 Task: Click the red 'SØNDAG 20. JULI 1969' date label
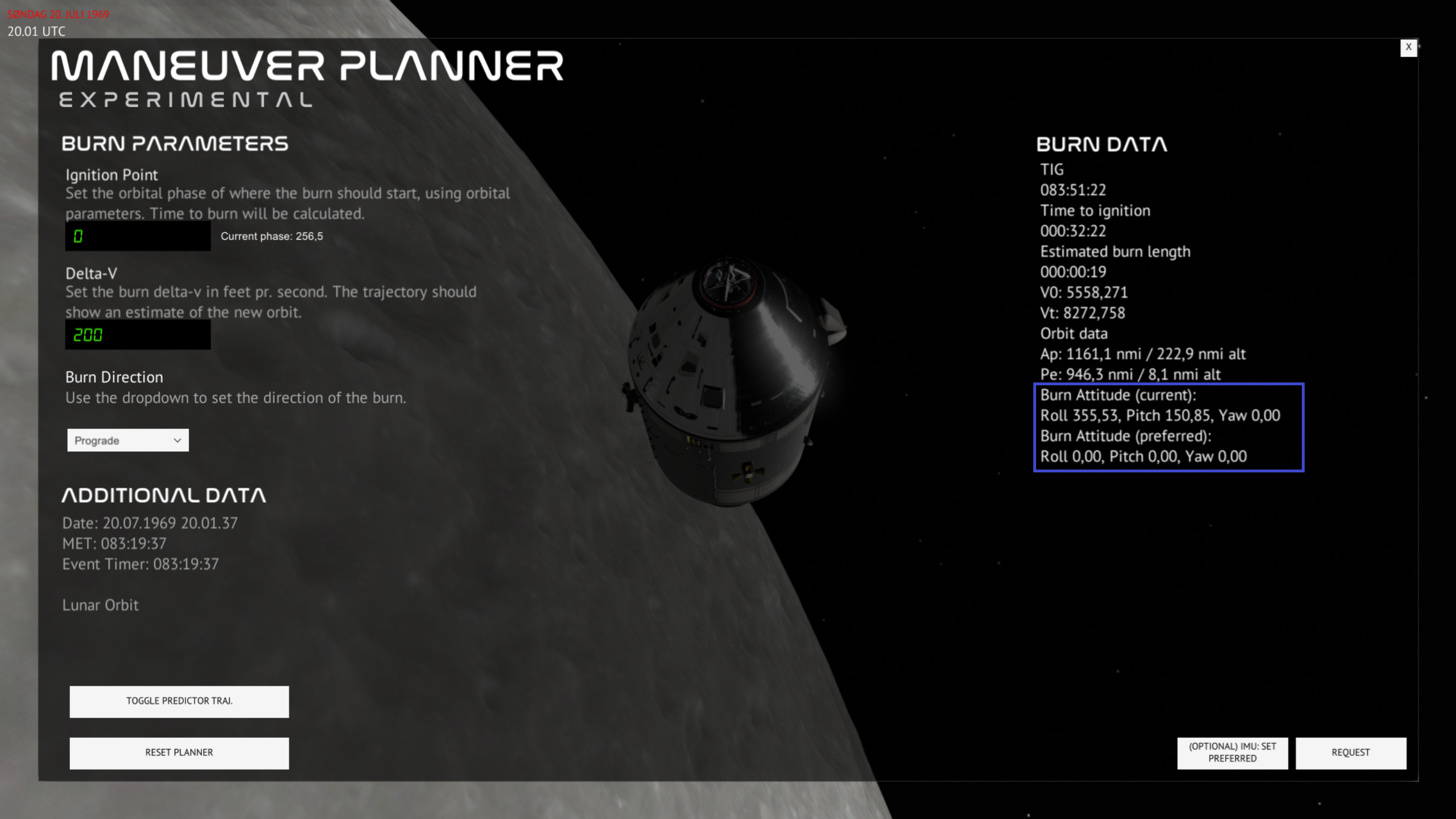[58, 14]
